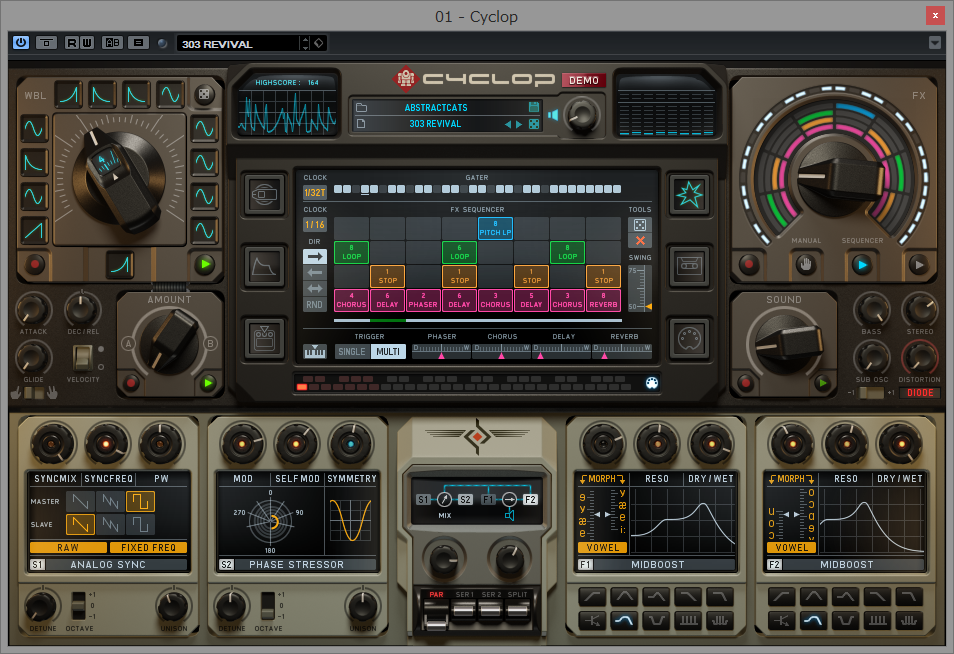Click the pink REVERB sequencer cell
Viewport: 954px width, 654px height.
pyautogui.click(x=603, y=301)
